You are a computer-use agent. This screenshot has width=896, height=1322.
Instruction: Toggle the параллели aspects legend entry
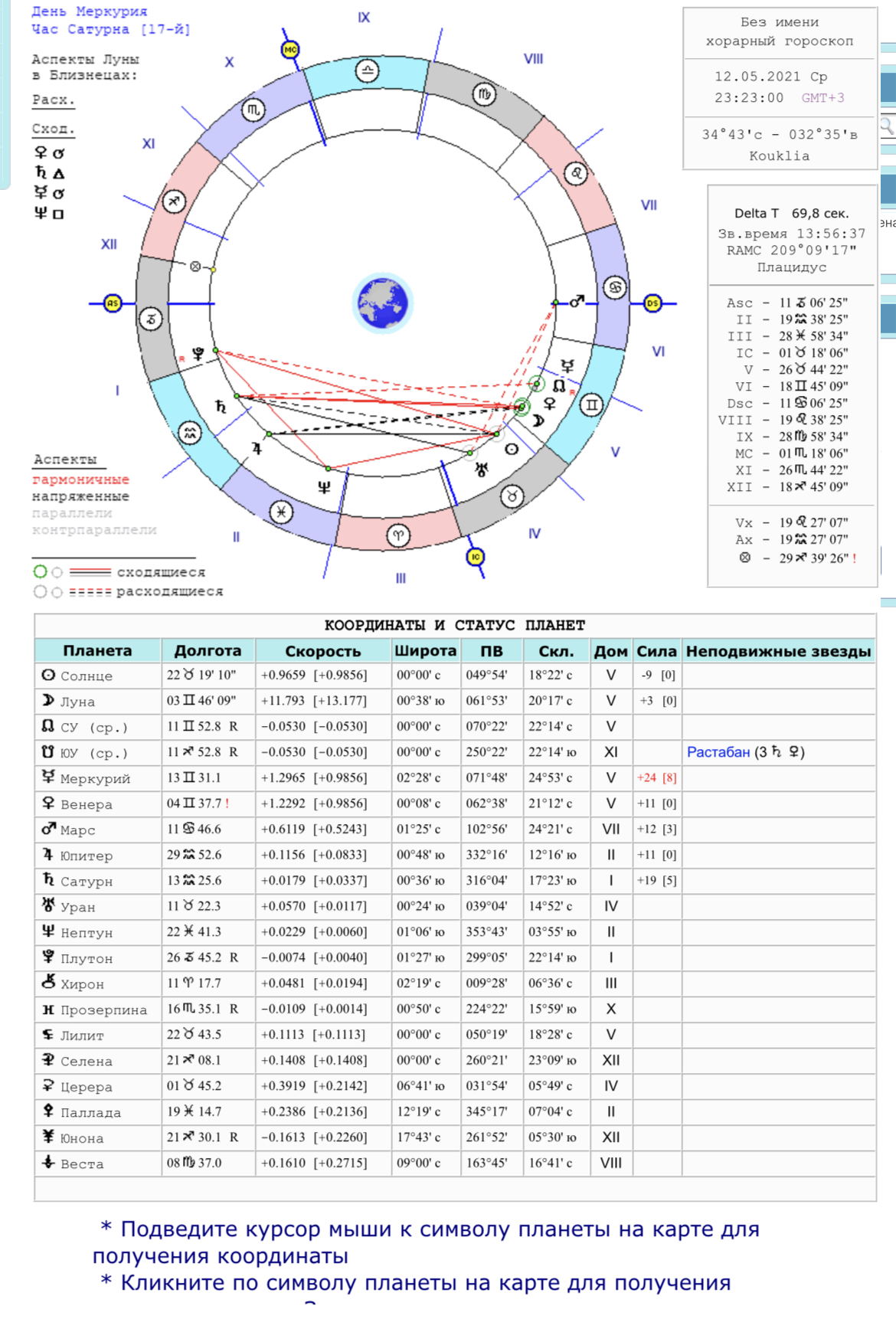(72, 513)
